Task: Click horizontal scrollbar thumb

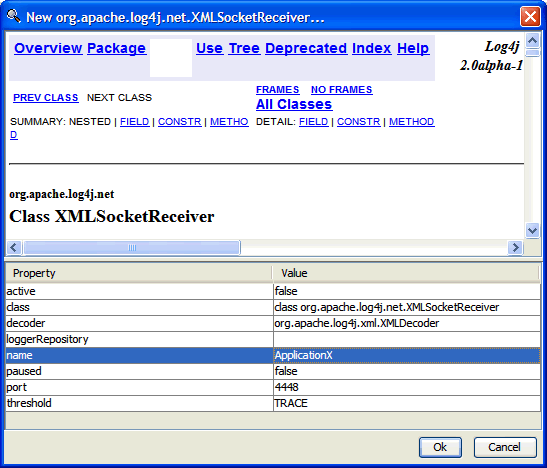Action: (x=132, y=248)
